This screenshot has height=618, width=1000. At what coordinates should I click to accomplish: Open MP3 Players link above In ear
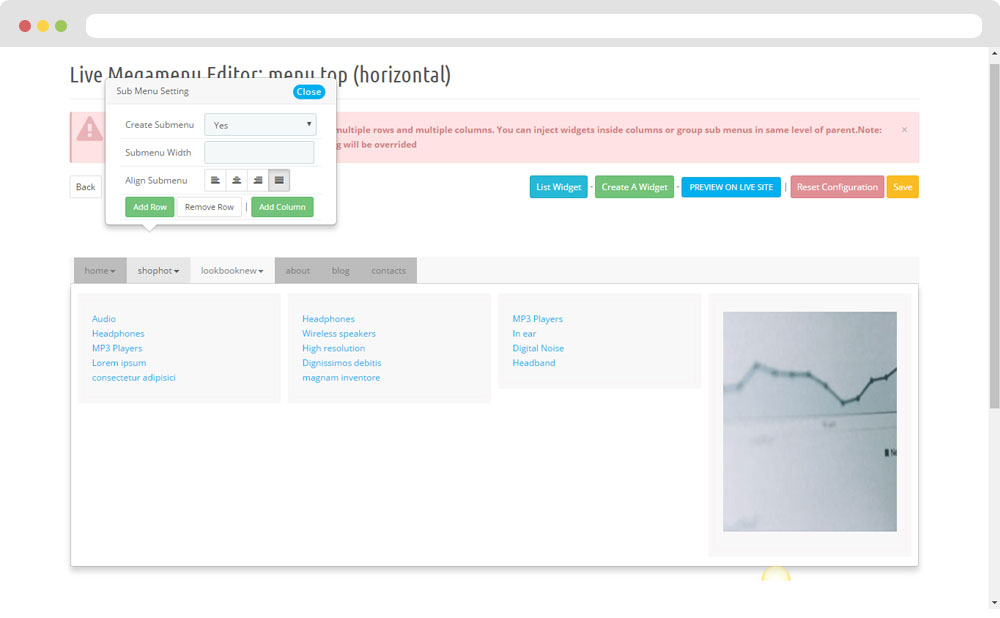pyautogui.click(x=538, y=319)
